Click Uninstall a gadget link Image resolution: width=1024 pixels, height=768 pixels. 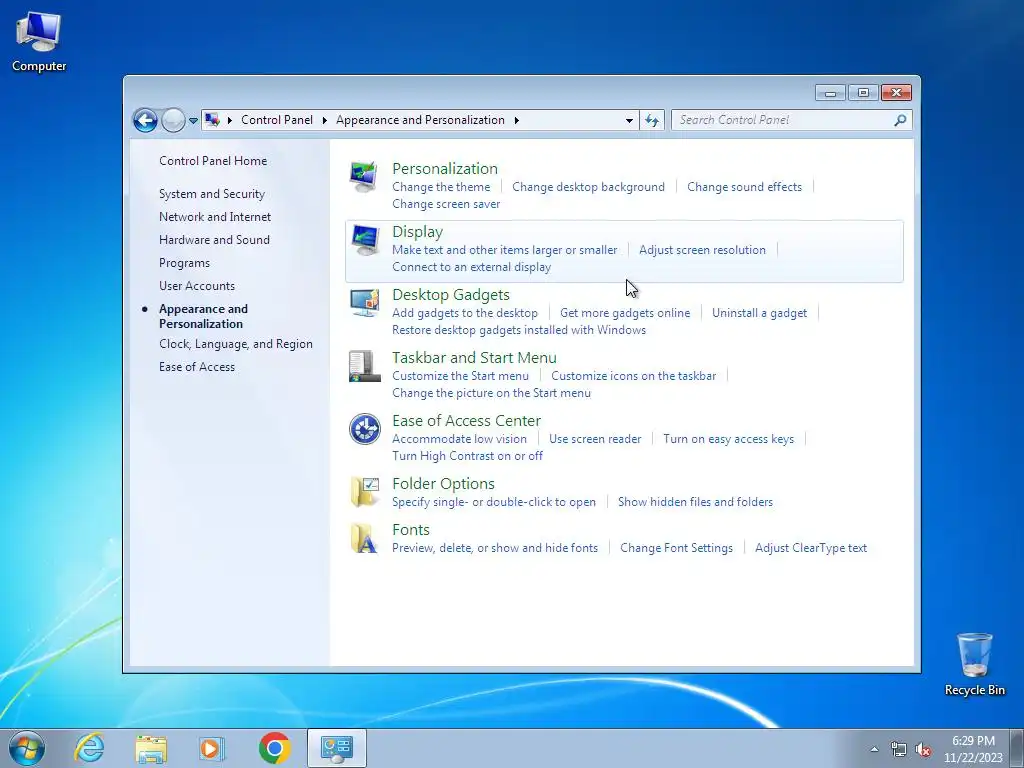(760, 313)
